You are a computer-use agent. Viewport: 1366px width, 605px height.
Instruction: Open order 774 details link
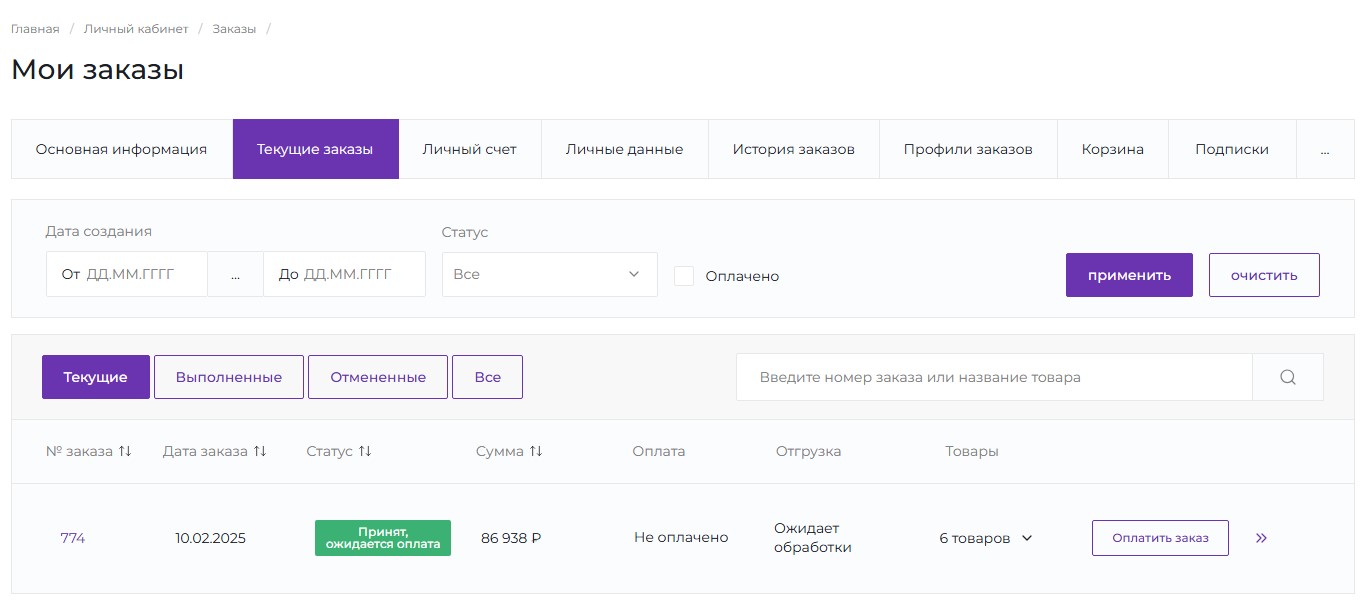click(x=73, y=537)
